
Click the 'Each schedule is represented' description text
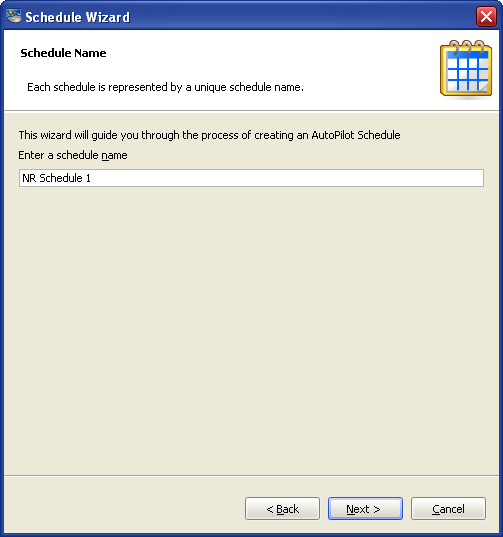click(x=165, y=87)
